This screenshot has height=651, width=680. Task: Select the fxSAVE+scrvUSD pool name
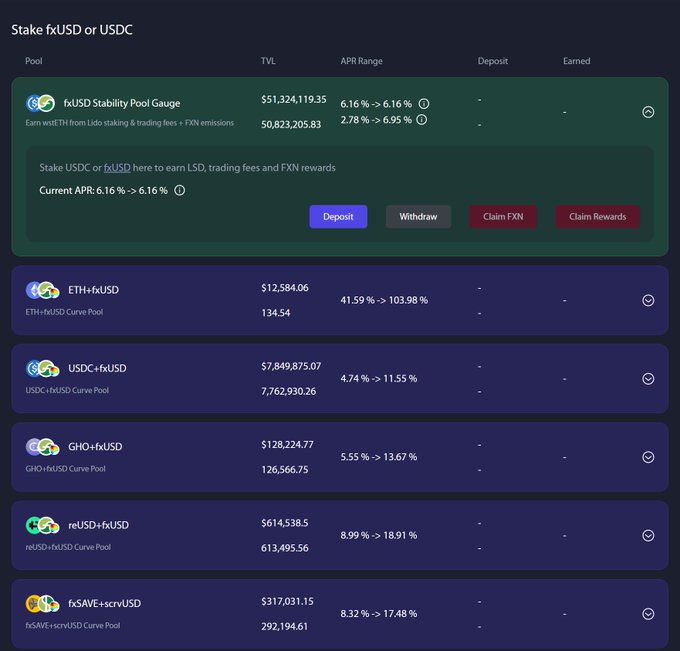[105, 603]
